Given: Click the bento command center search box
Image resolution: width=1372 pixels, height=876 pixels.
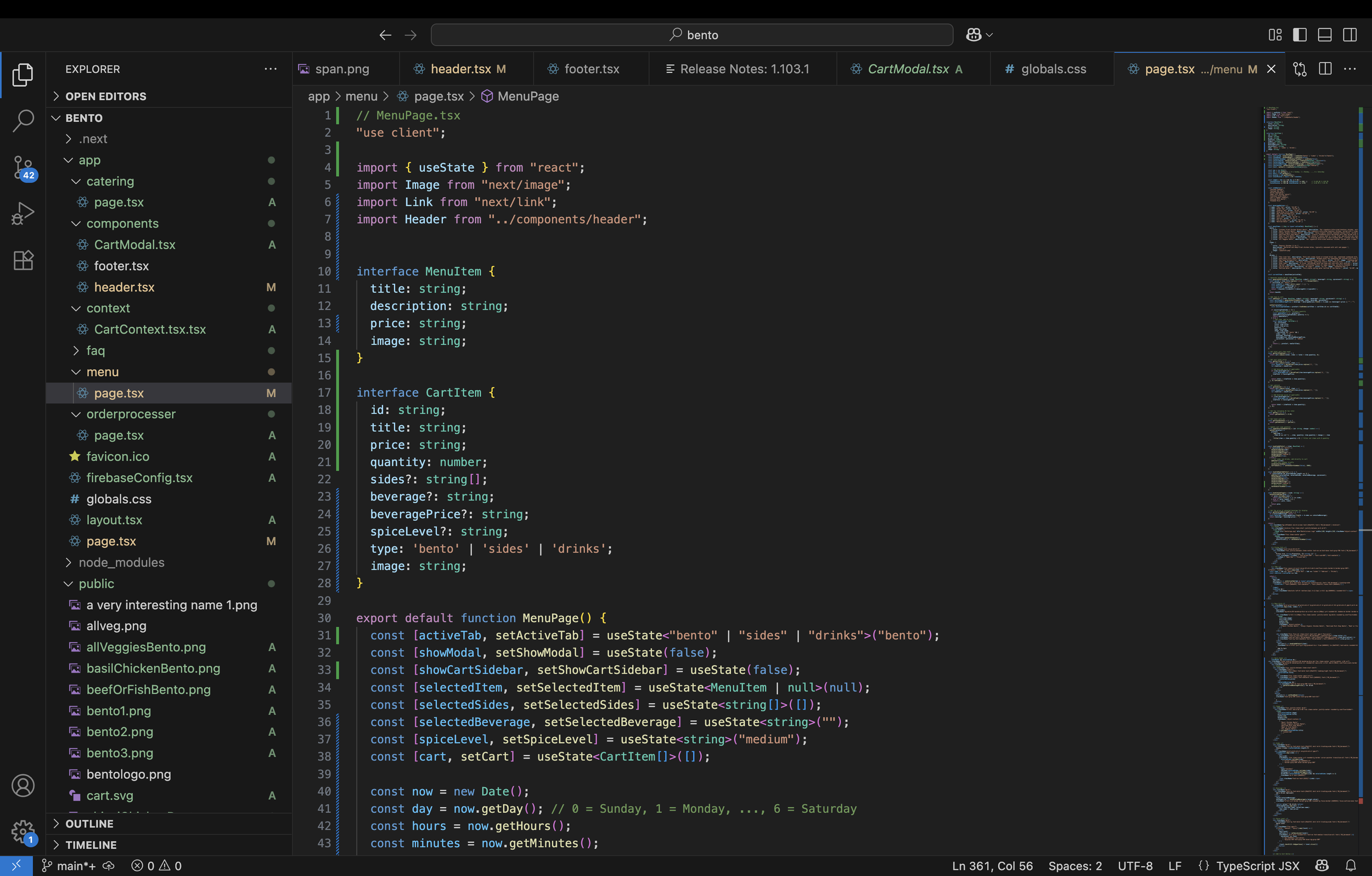Looking at the screenshot, I should tap(691, 35).
